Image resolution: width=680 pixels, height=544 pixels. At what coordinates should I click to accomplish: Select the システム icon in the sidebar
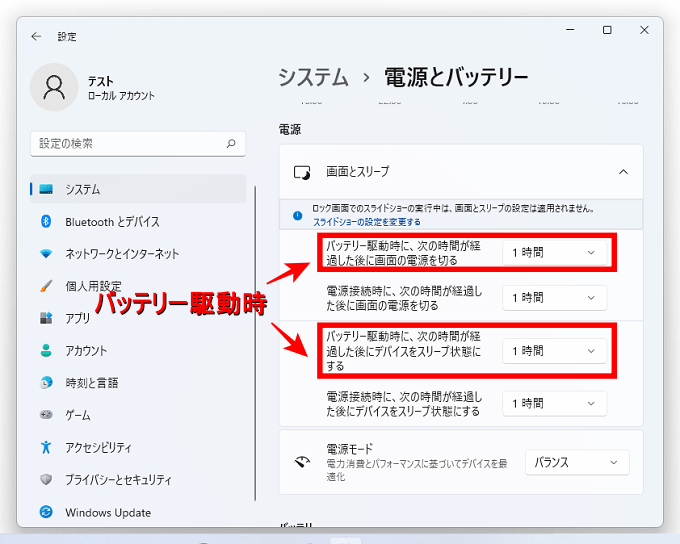coord(46,189)
